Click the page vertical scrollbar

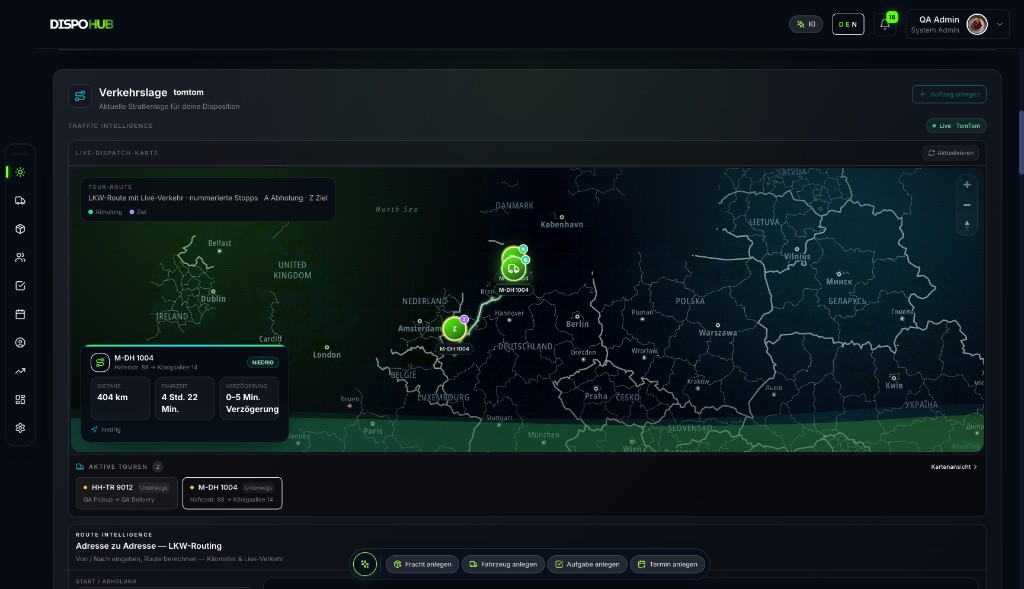pyautogui.click(x=1020, y=142)
